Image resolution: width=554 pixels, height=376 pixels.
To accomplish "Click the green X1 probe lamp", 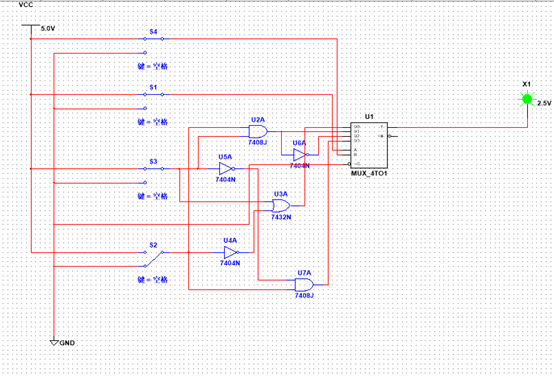I will [527, 99].
